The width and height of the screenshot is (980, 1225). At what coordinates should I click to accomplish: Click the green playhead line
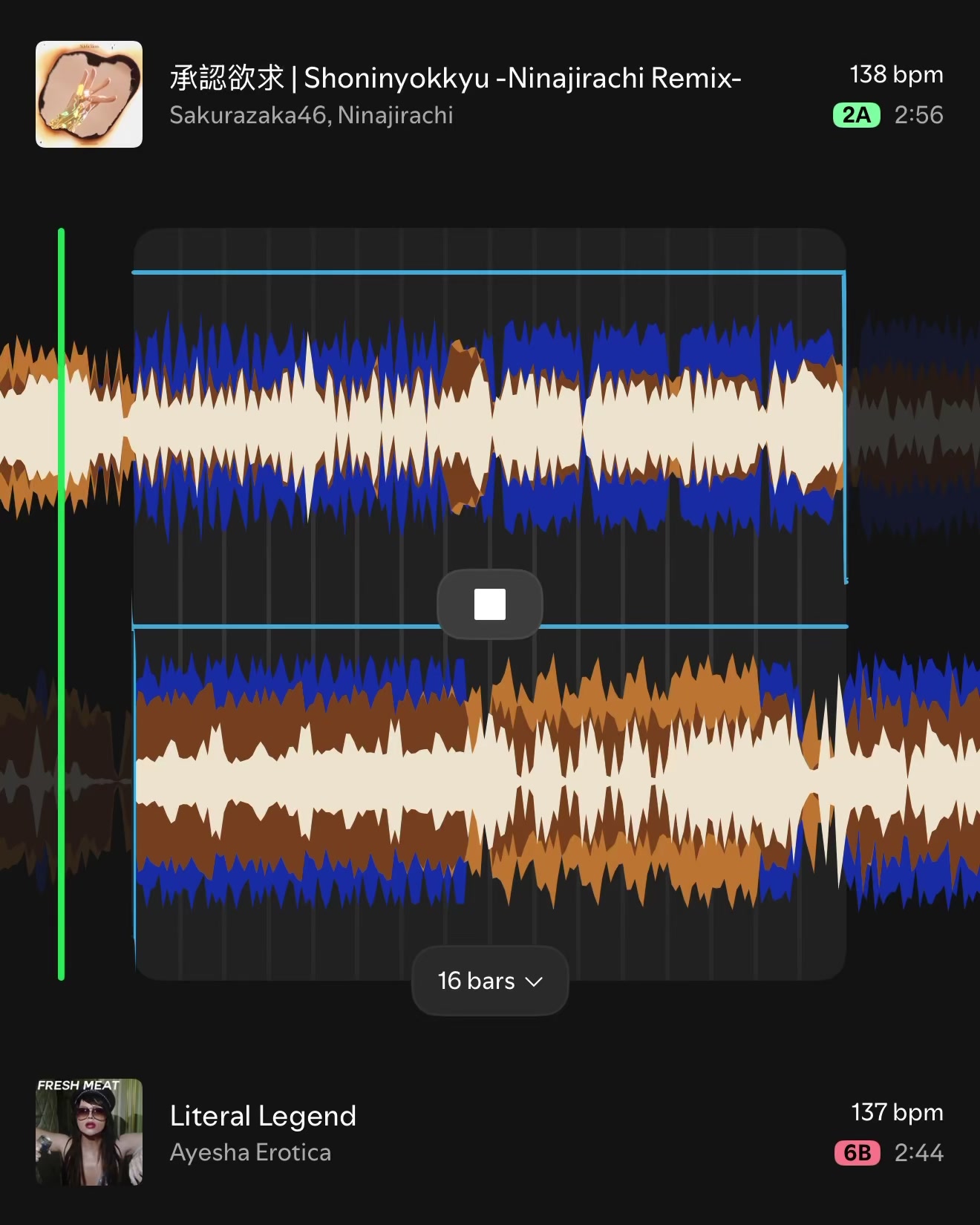tap(61, 604)
